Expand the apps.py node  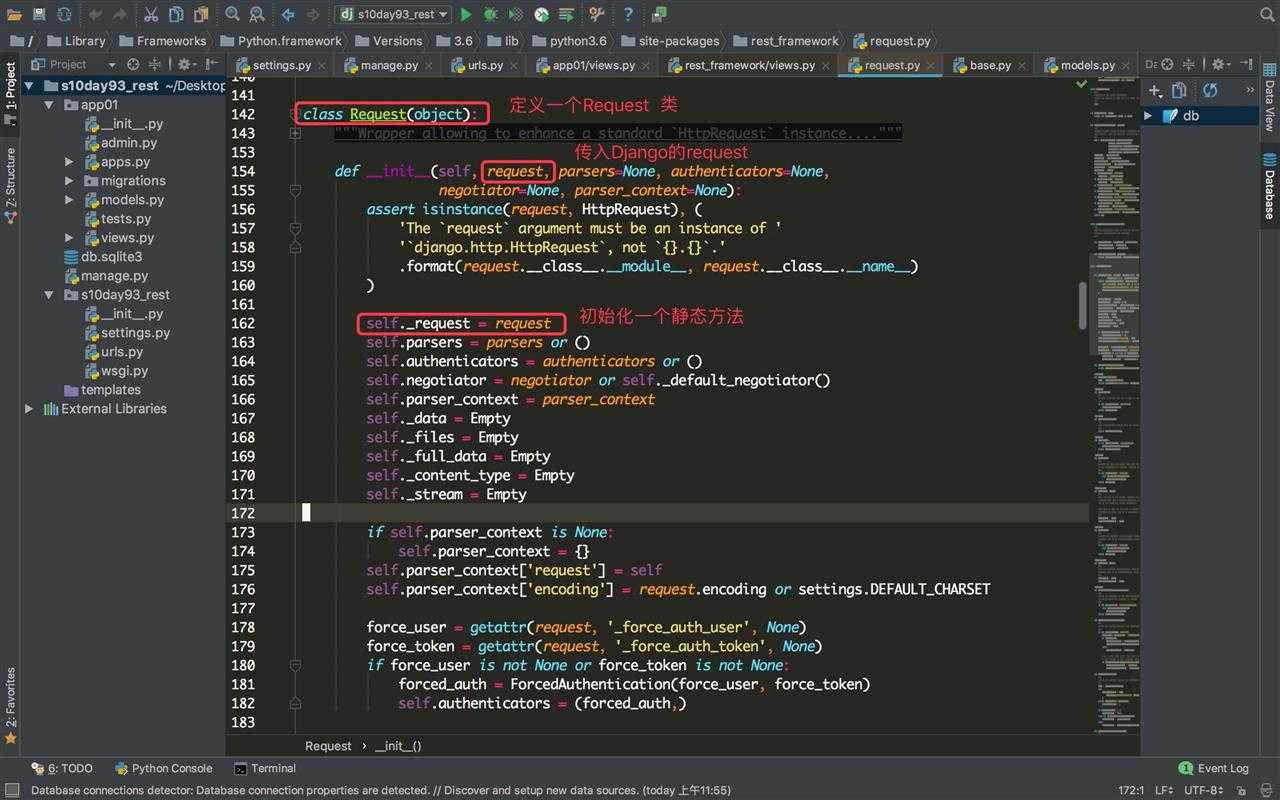[69, 162]
